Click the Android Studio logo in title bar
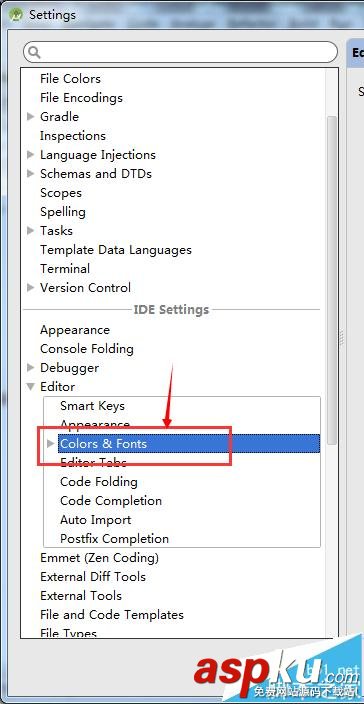This screenshot has height=704, width=364. [x=16, y=15]
